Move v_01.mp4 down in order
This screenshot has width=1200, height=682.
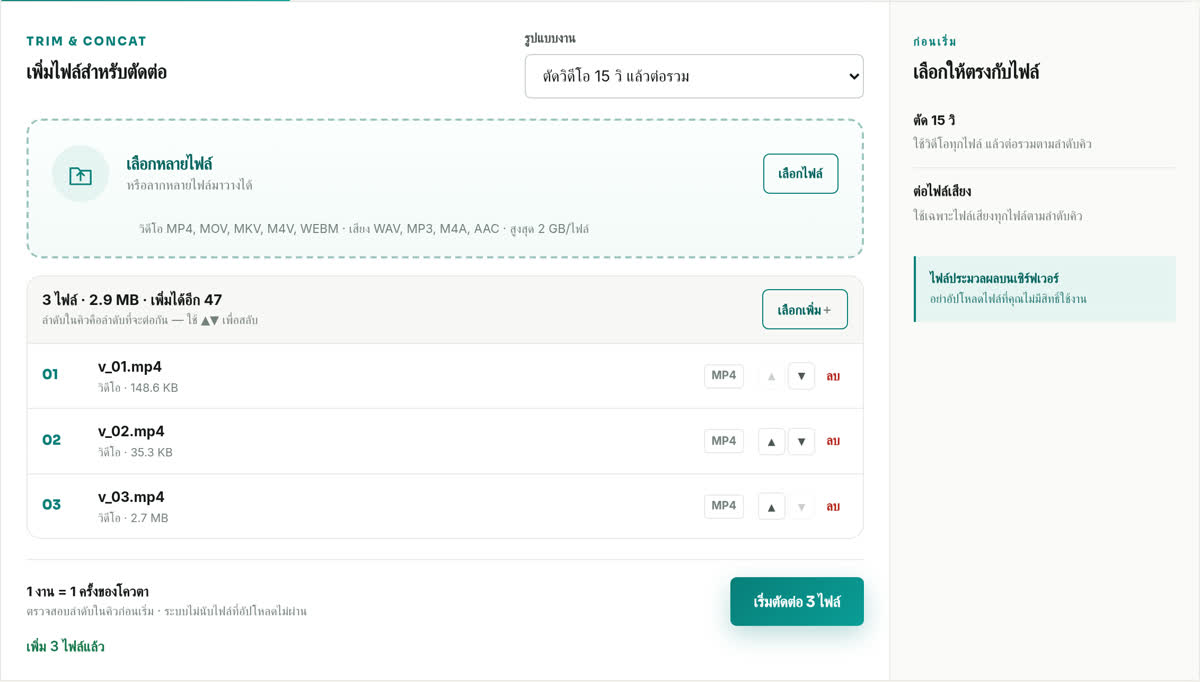click(x=801, y=376)
